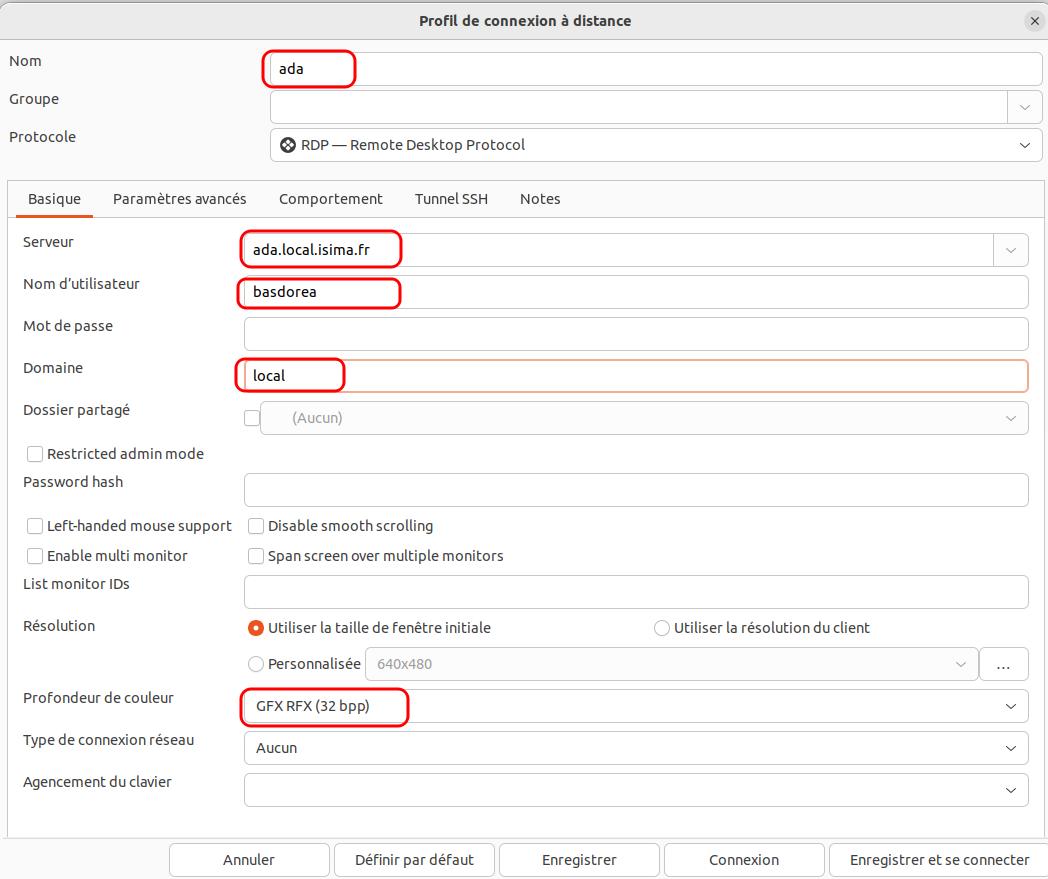Image resolution: width=1048 pixels, height=879 pixels.
Task: Expand the Agencement du clavier dropdown
Action: click(x=635, y=790)
